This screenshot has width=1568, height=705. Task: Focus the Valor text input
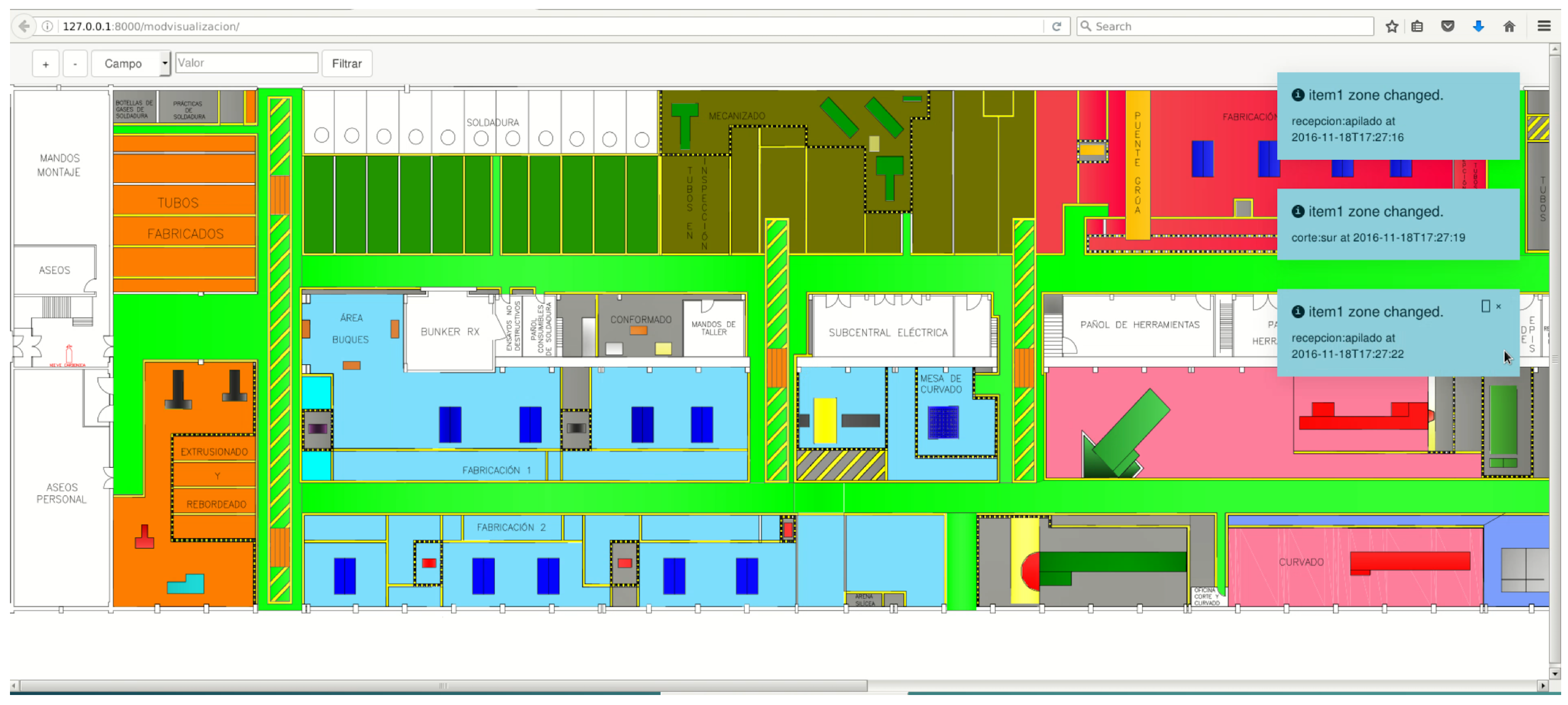click(x=246, y=63)
